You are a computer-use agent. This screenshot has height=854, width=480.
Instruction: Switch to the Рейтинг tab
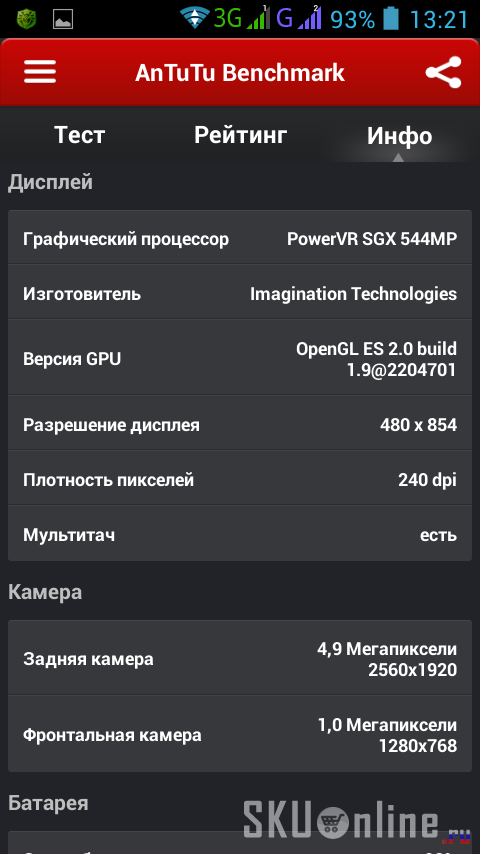point(240,135)
